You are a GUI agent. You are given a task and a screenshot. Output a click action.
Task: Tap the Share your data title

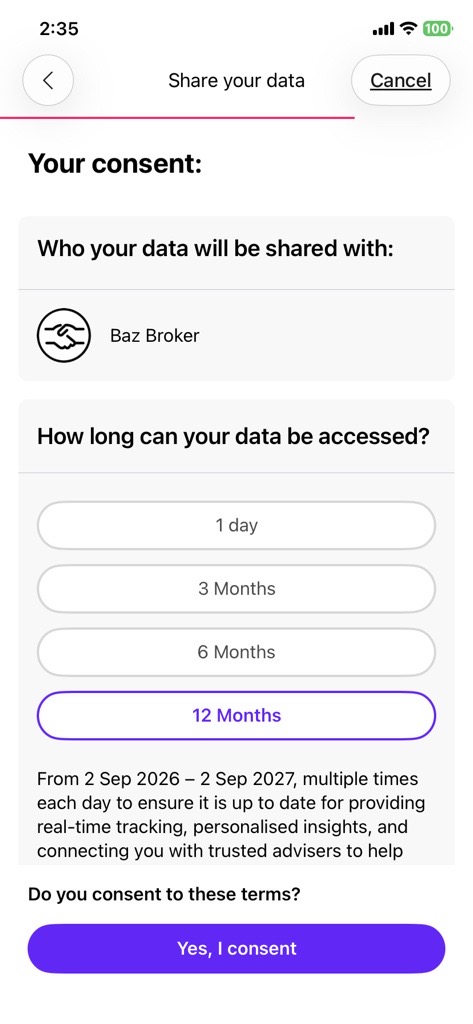tap(236, 80)
